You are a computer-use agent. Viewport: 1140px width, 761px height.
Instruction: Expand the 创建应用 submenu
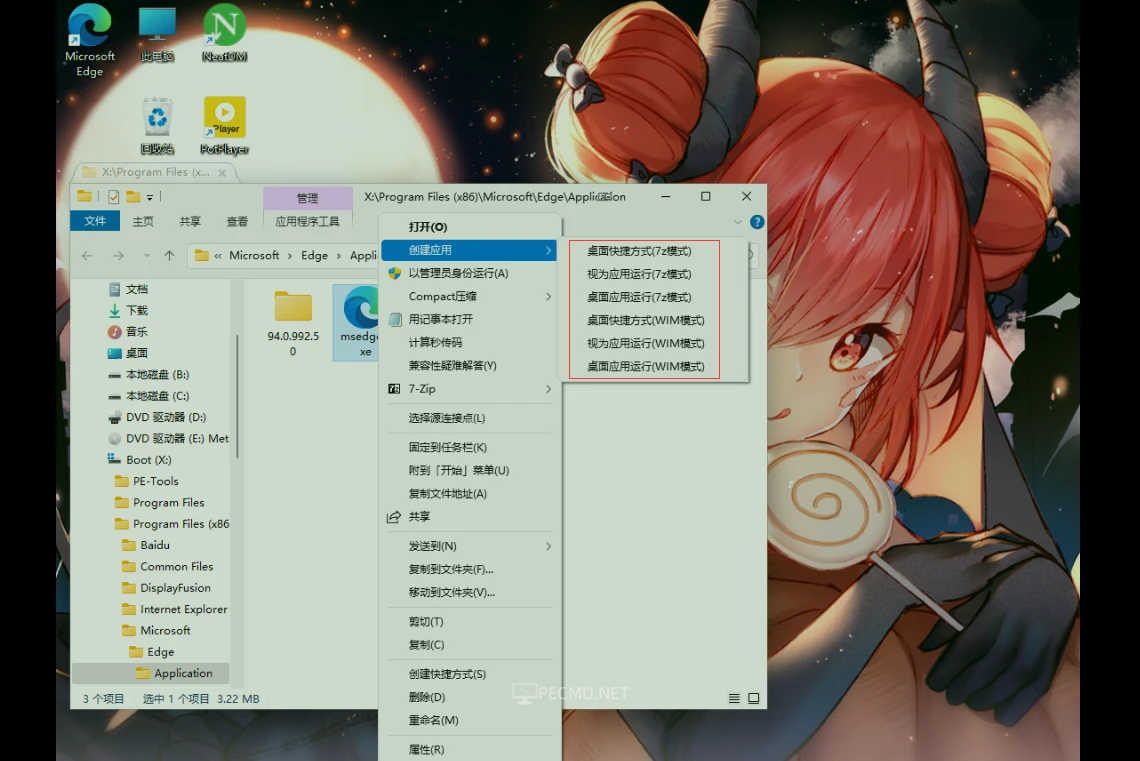[x=469, y=250]
